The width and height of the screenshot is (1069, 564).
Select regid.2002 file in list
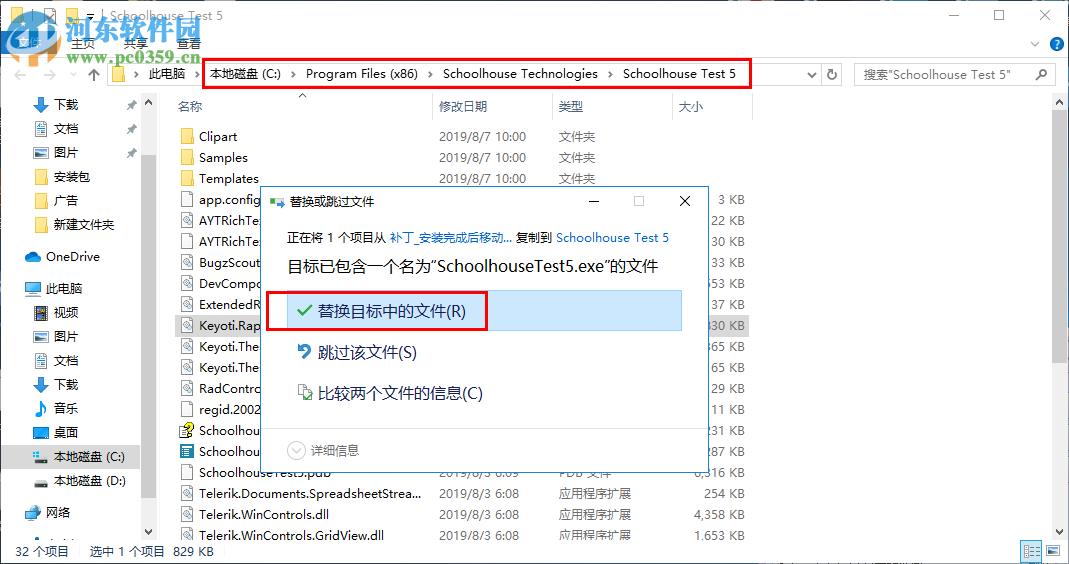point(229,409)
